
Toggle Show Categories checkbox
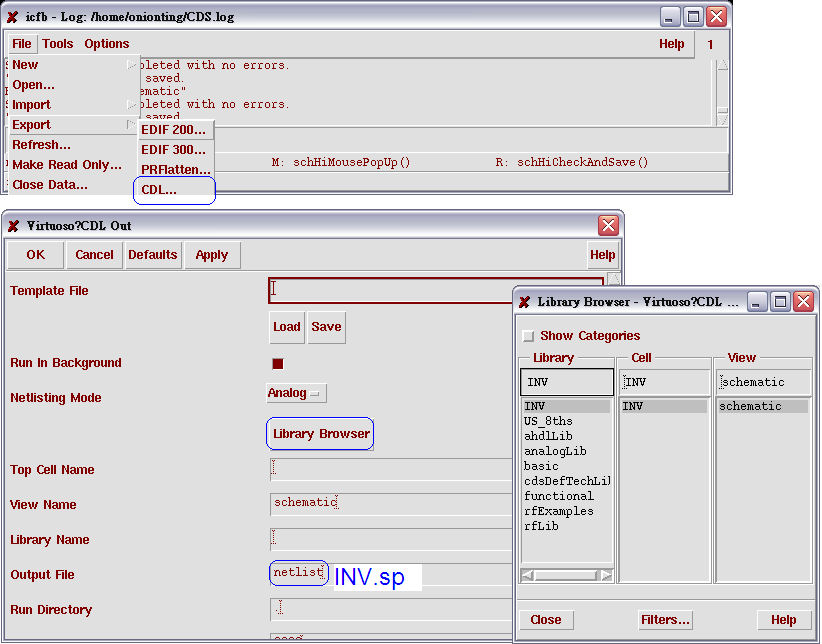click(x=528, y=336)
